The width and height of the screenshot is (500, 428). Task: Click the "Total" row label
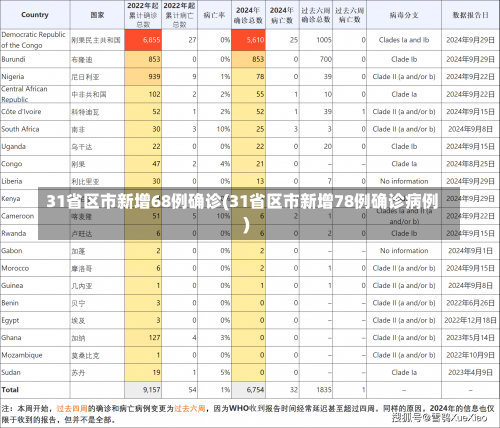[x=35, y=390]
